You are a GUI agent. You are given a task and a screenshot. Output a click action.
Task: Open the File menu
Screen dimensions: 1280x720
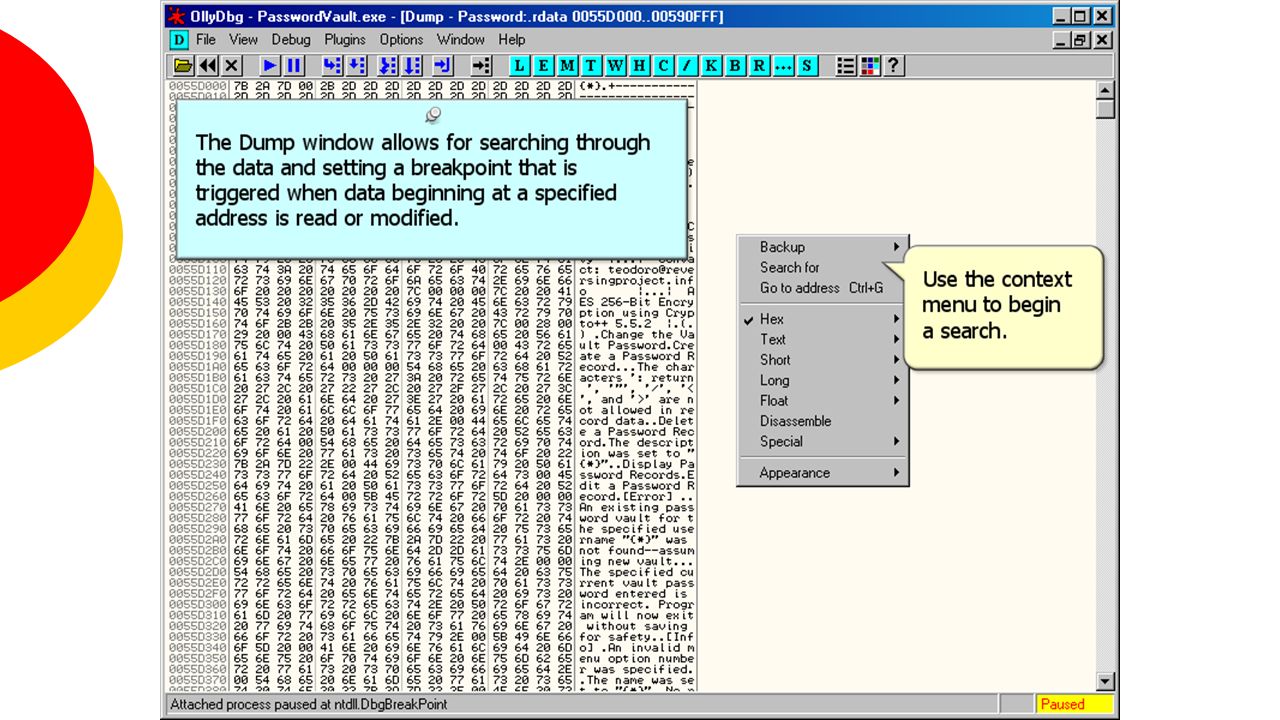tap(206, 40)
